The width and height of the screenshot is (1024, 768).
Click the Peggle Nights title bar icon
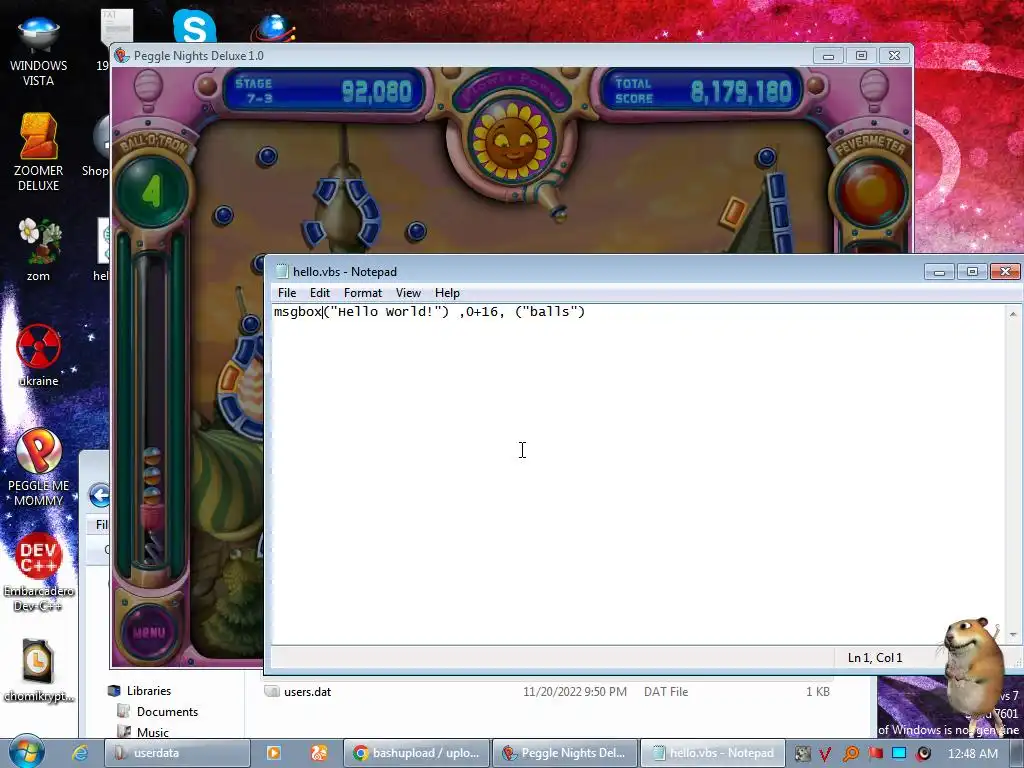[x=121, y=56]
